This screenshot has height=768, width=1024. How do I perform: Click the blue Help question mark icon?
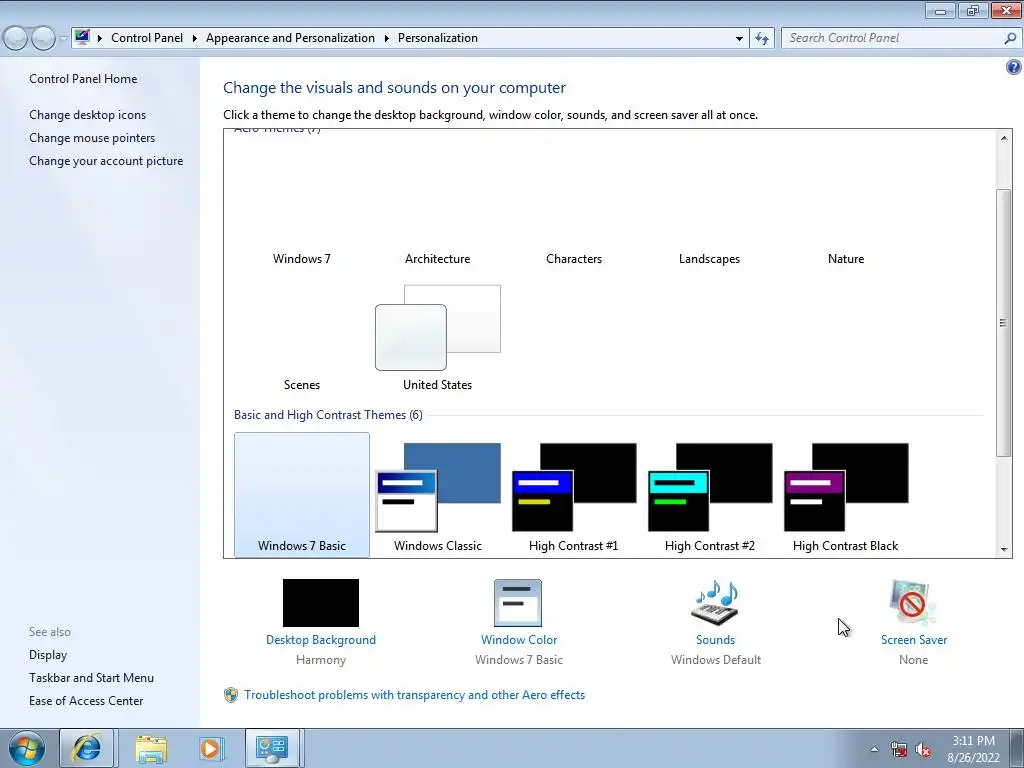point(1014,67)
